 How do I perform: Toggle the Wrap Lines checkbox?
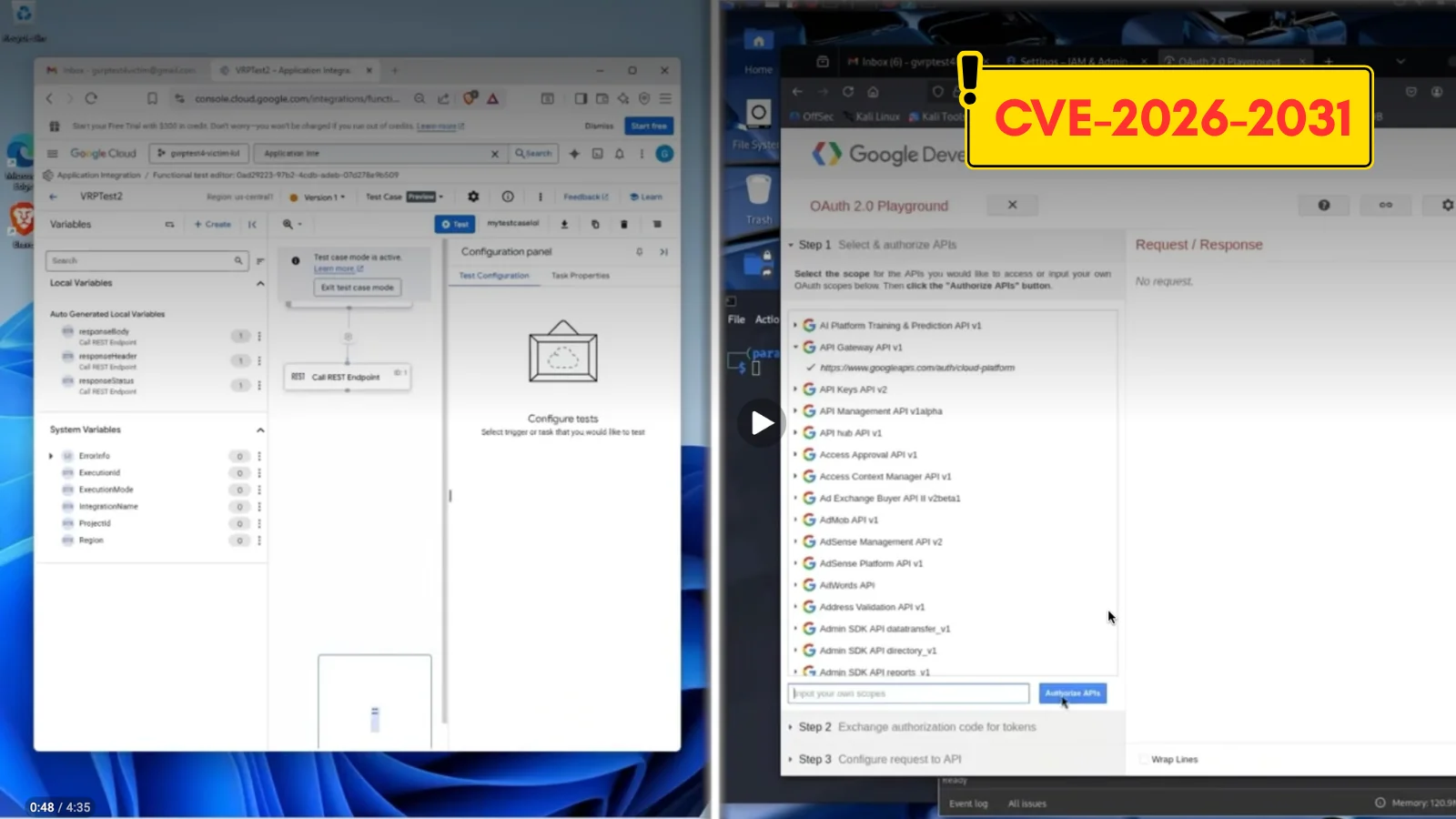(1145, 759)
